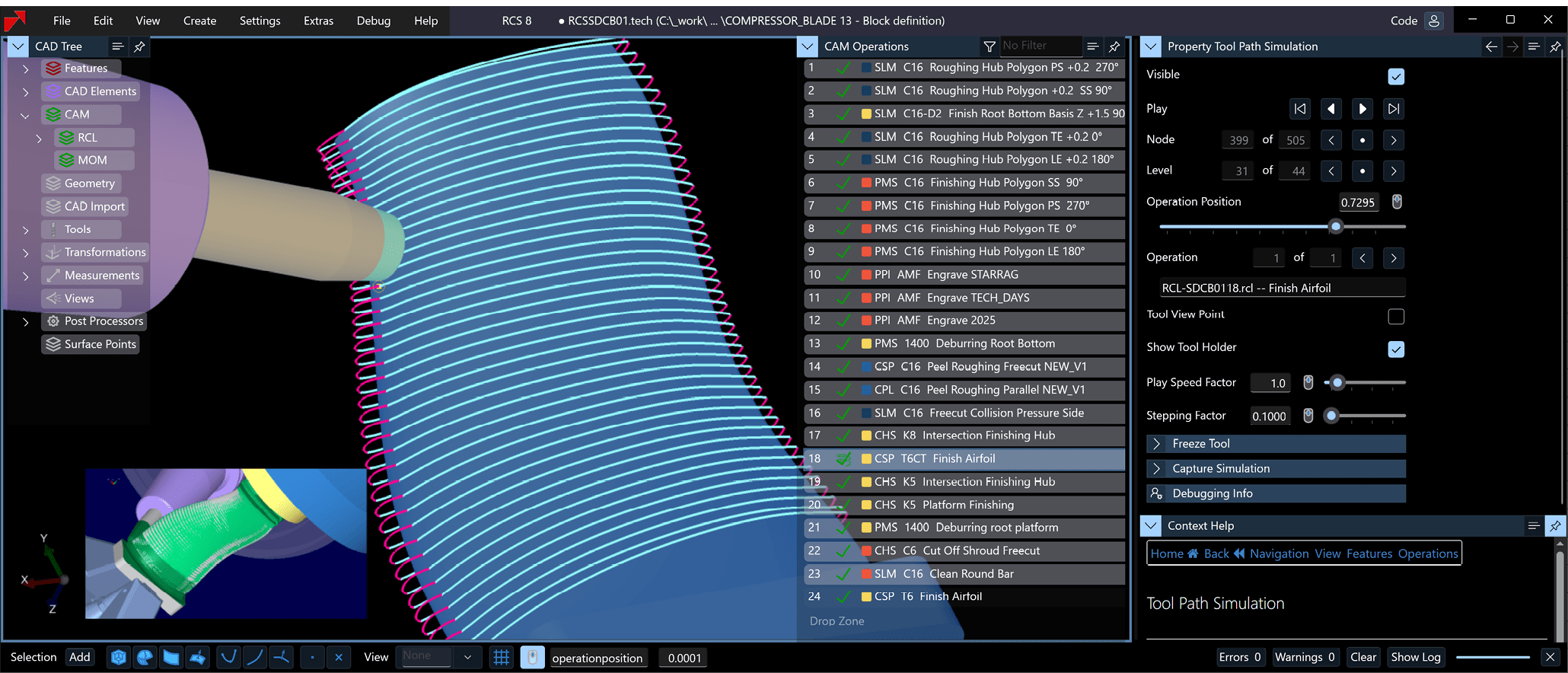Pin the CAD Tree panel
Screen dimensions: 1568x673
[139, 46]
